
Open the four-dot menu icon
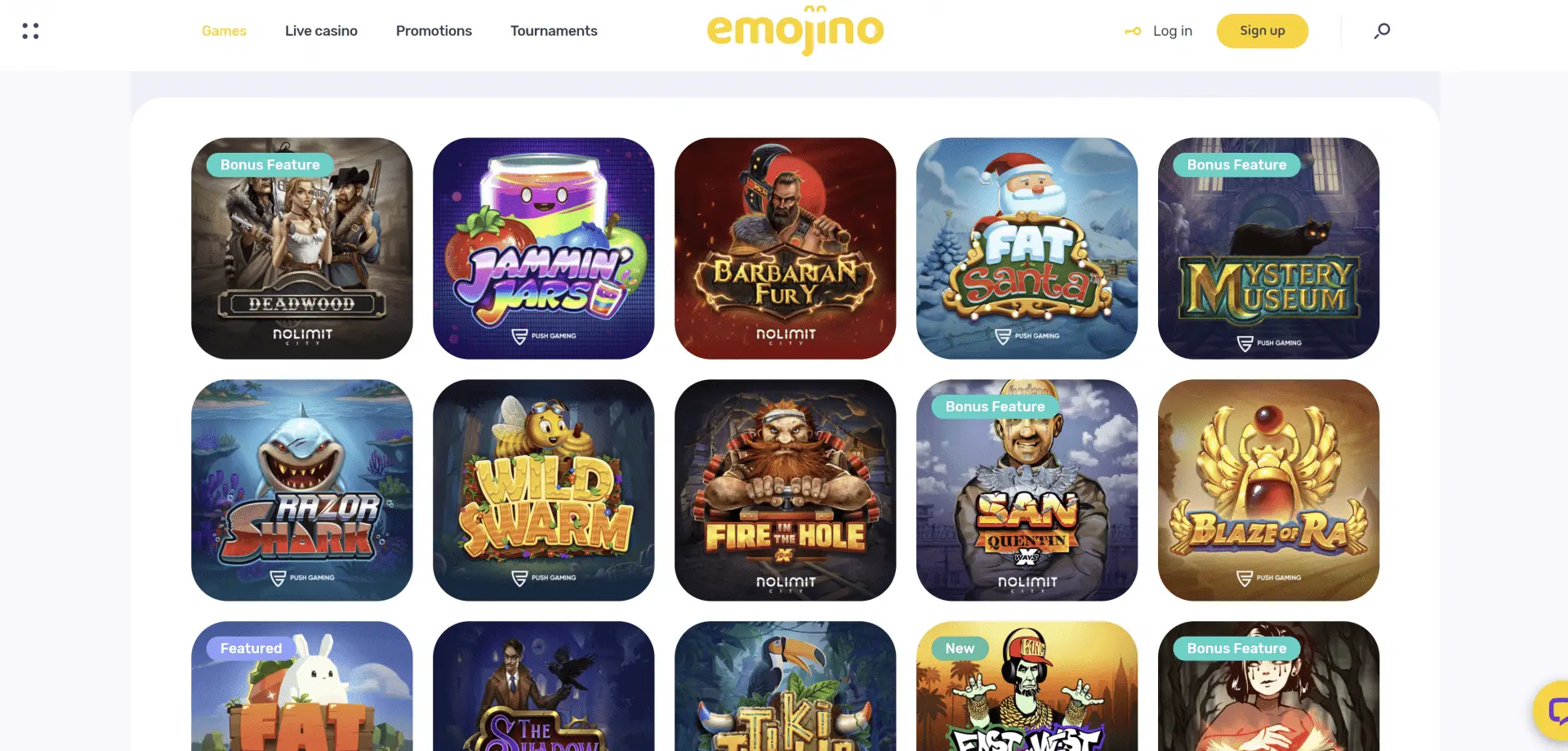pos(30,31)
